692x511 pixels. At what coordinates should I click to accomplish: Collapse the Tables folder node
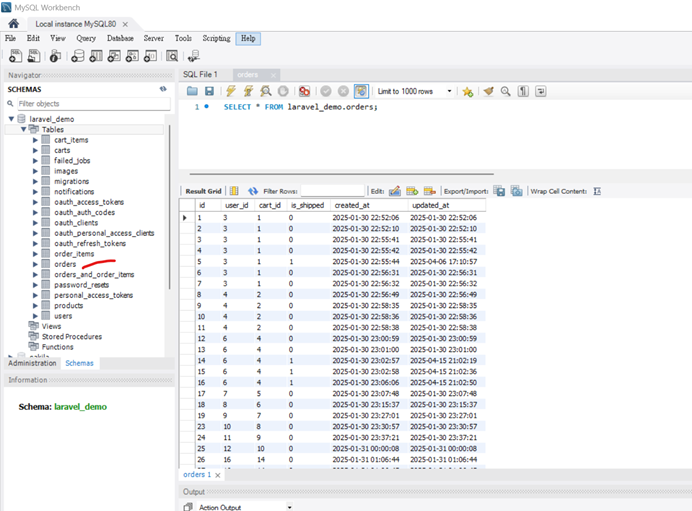click(x=23, y=129)
